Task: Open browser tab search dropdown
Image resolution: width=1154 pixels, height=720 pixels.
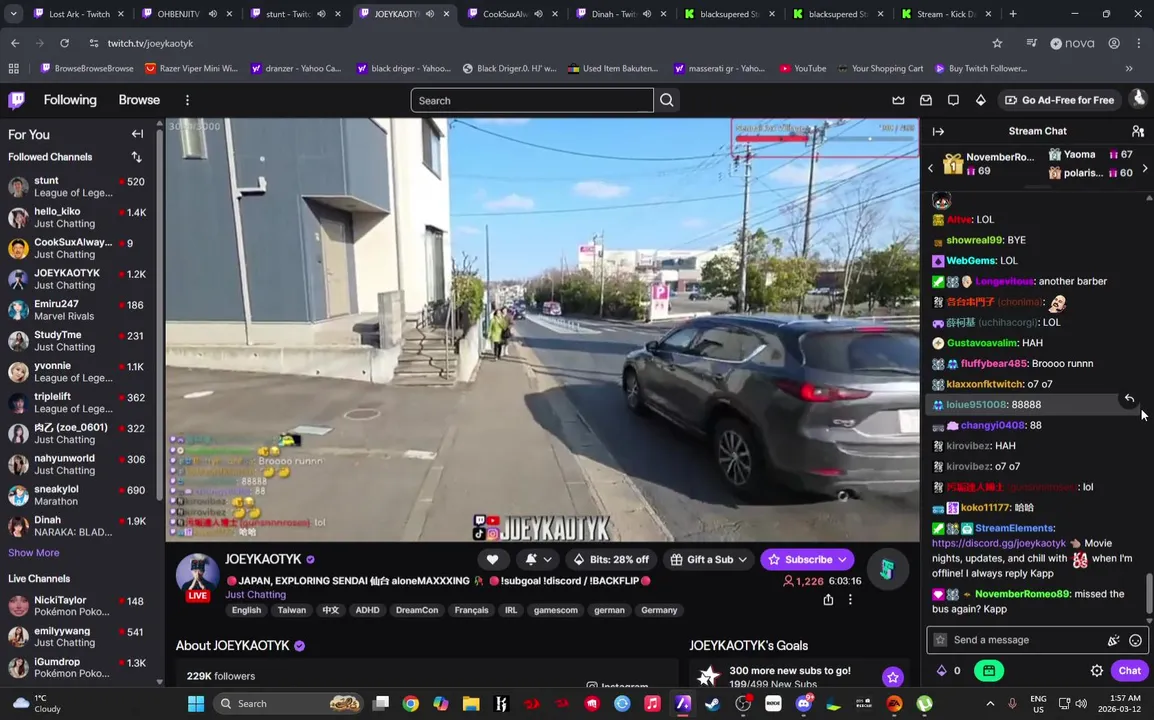Action: click(13, 14)
